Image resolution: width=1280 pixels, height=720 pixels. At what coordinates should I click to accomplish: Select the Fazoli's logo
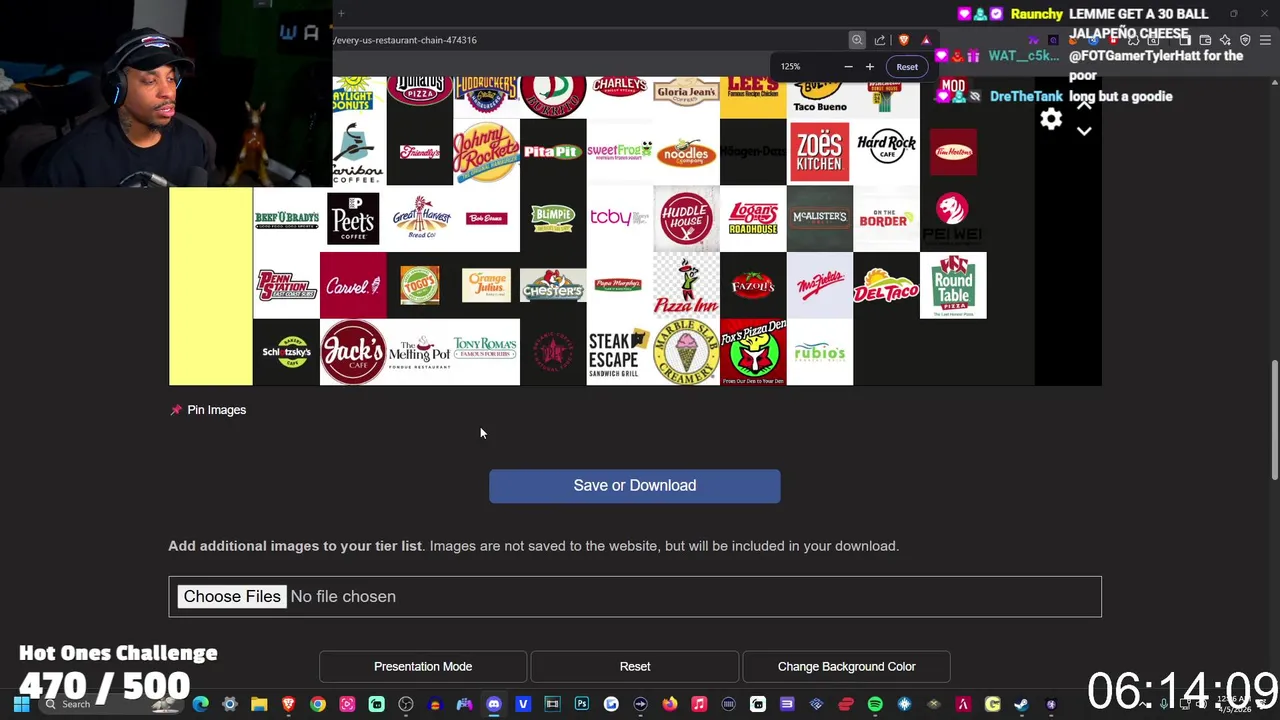click(753, 286)
